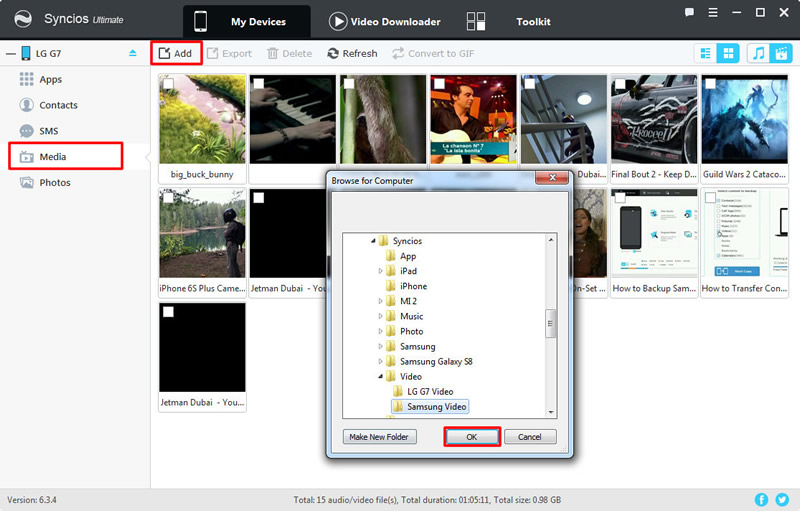Check the big_buck_bunny video checkbox
800x511 pixels.
point(168,84)
